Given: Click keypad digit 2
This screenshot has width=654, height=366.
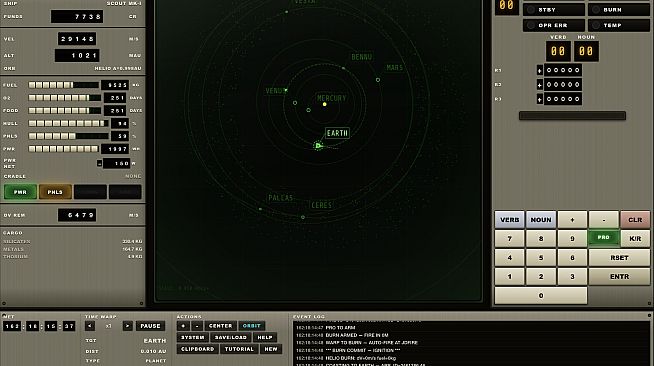Looking at the screenshot, I should [x=541, y=276].
